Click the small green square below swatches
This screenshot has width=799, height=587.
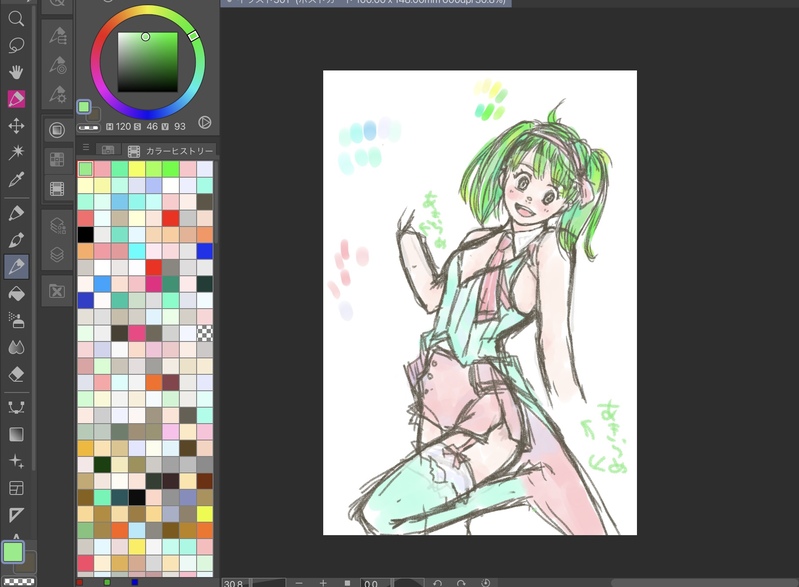[x=107, y=582]
